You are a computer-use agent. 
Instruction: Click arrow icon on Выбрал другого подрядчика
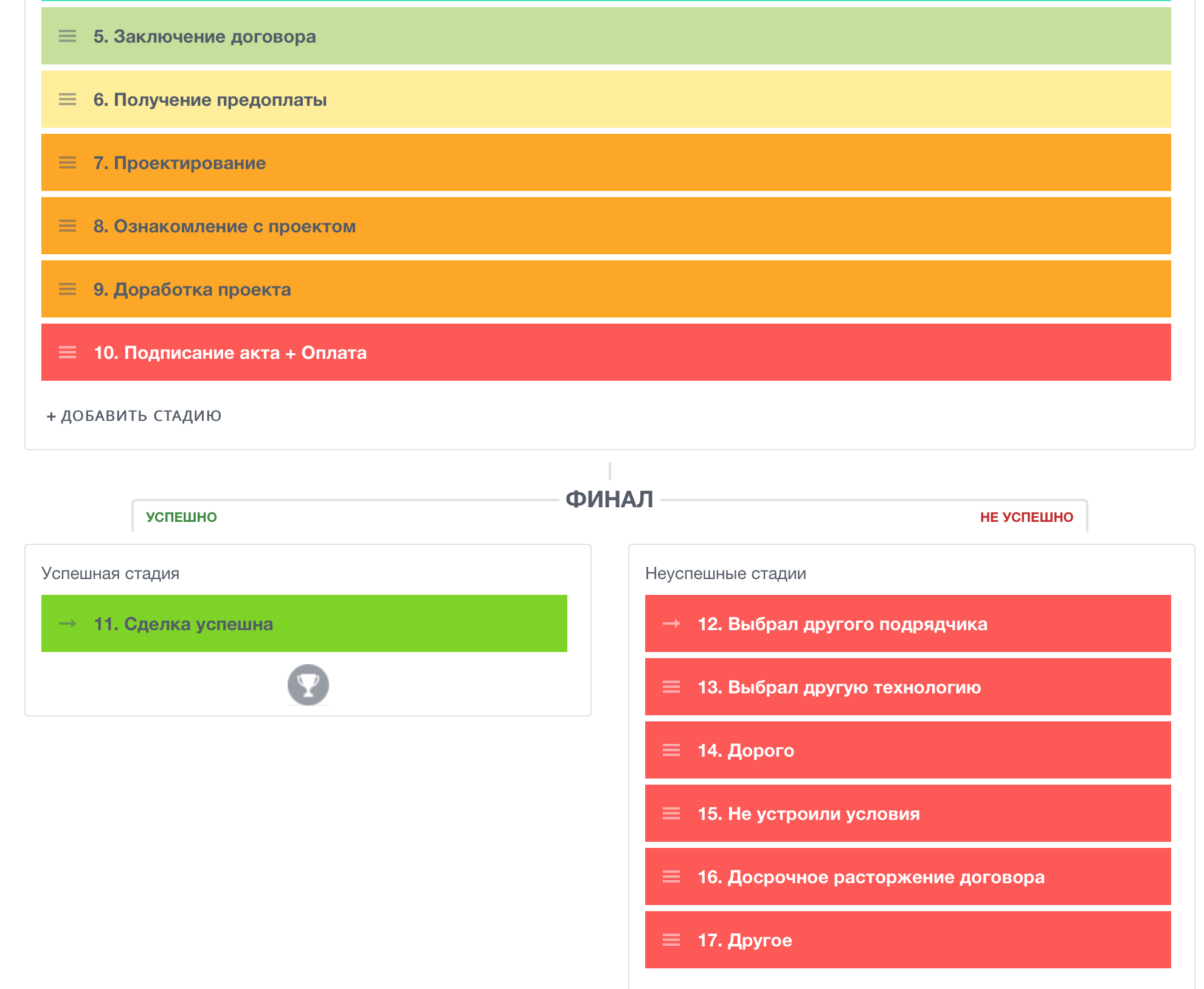[x=671, y=623]
